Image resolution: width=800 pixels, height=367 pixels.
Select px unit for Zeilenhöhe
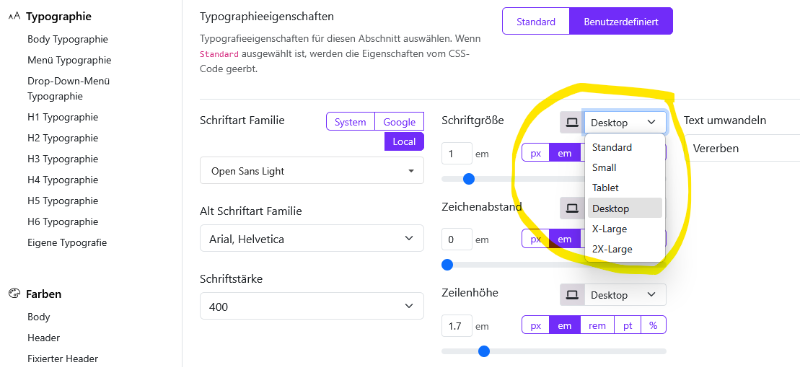[x=535, y=325]
